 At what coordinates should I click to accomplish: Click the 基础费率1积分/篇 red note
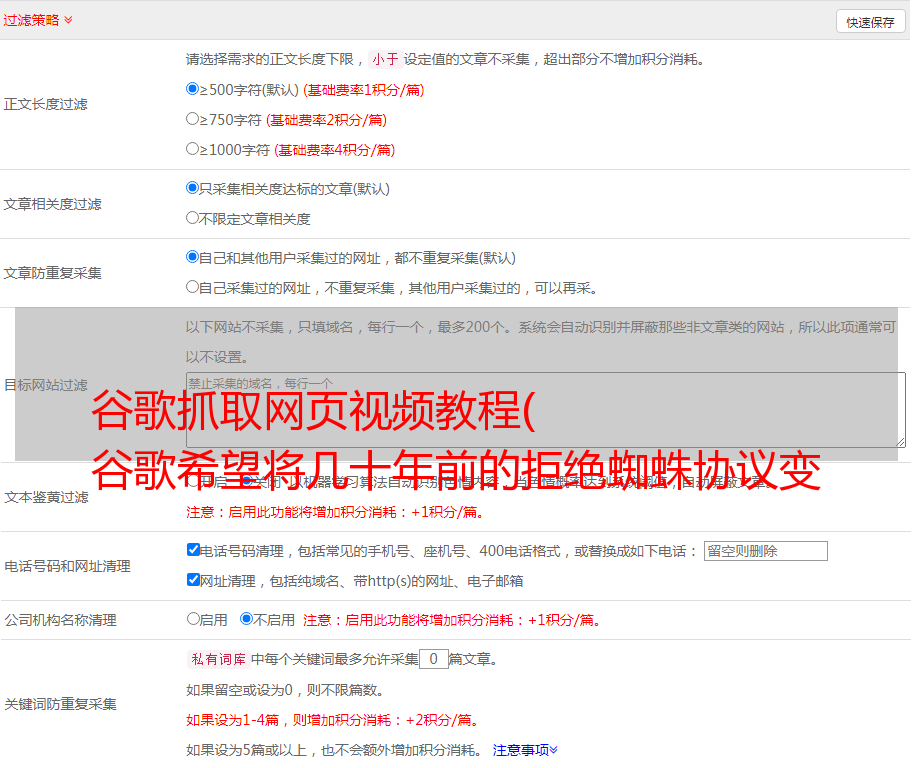click(364, 90)
